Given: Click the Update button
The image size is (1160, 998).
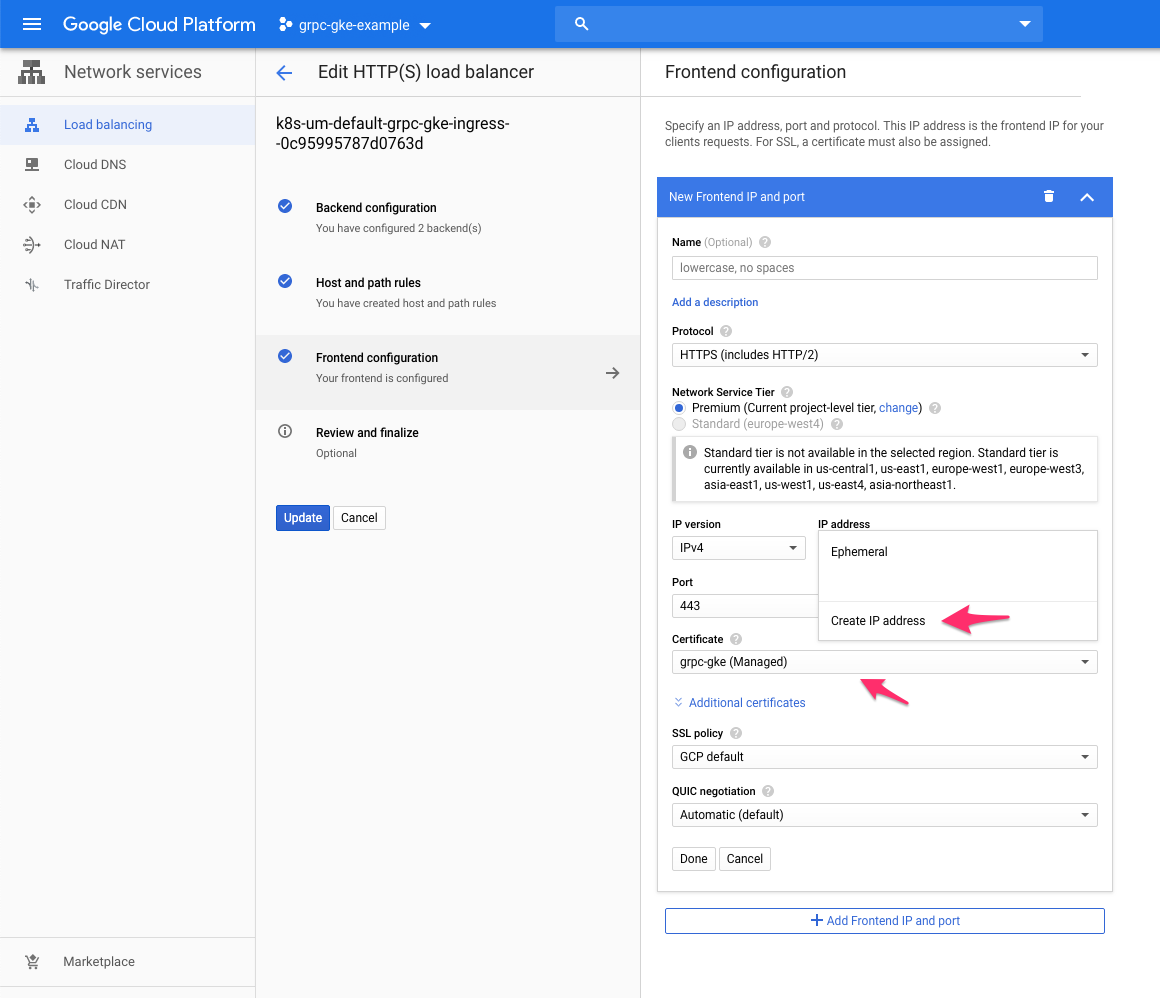Looking at the screenshot, I should [x=302, y=517].
